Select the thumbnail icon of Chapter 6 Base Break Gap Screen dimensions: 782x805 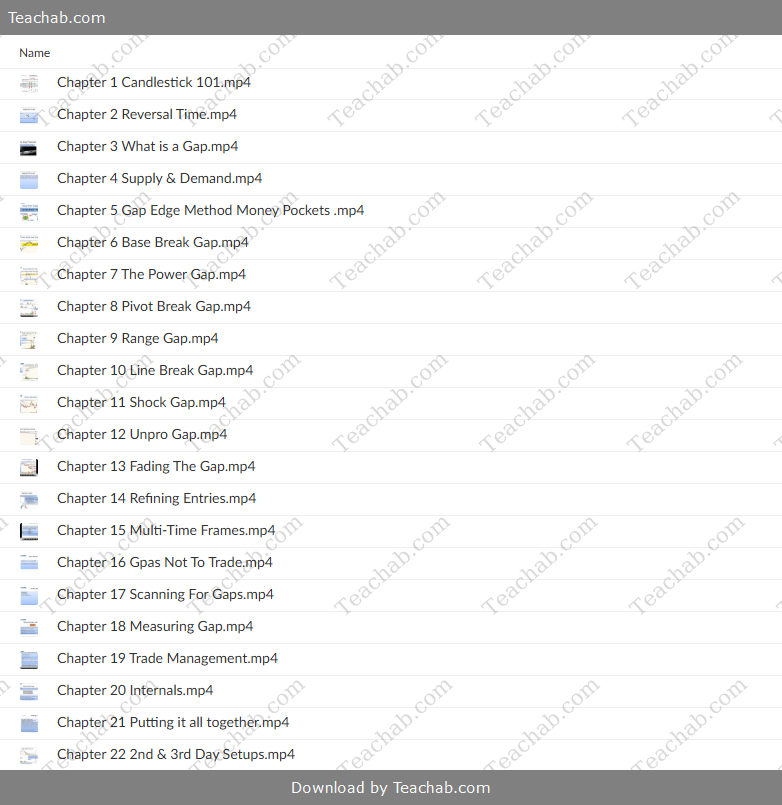(29, 243)
